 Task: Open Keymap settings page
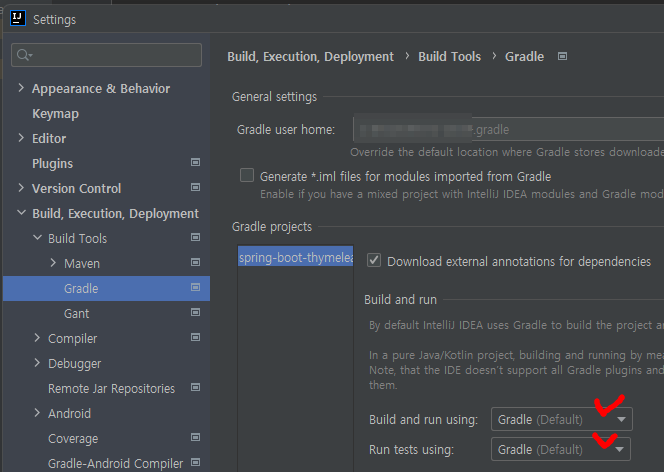pos(55,114)
